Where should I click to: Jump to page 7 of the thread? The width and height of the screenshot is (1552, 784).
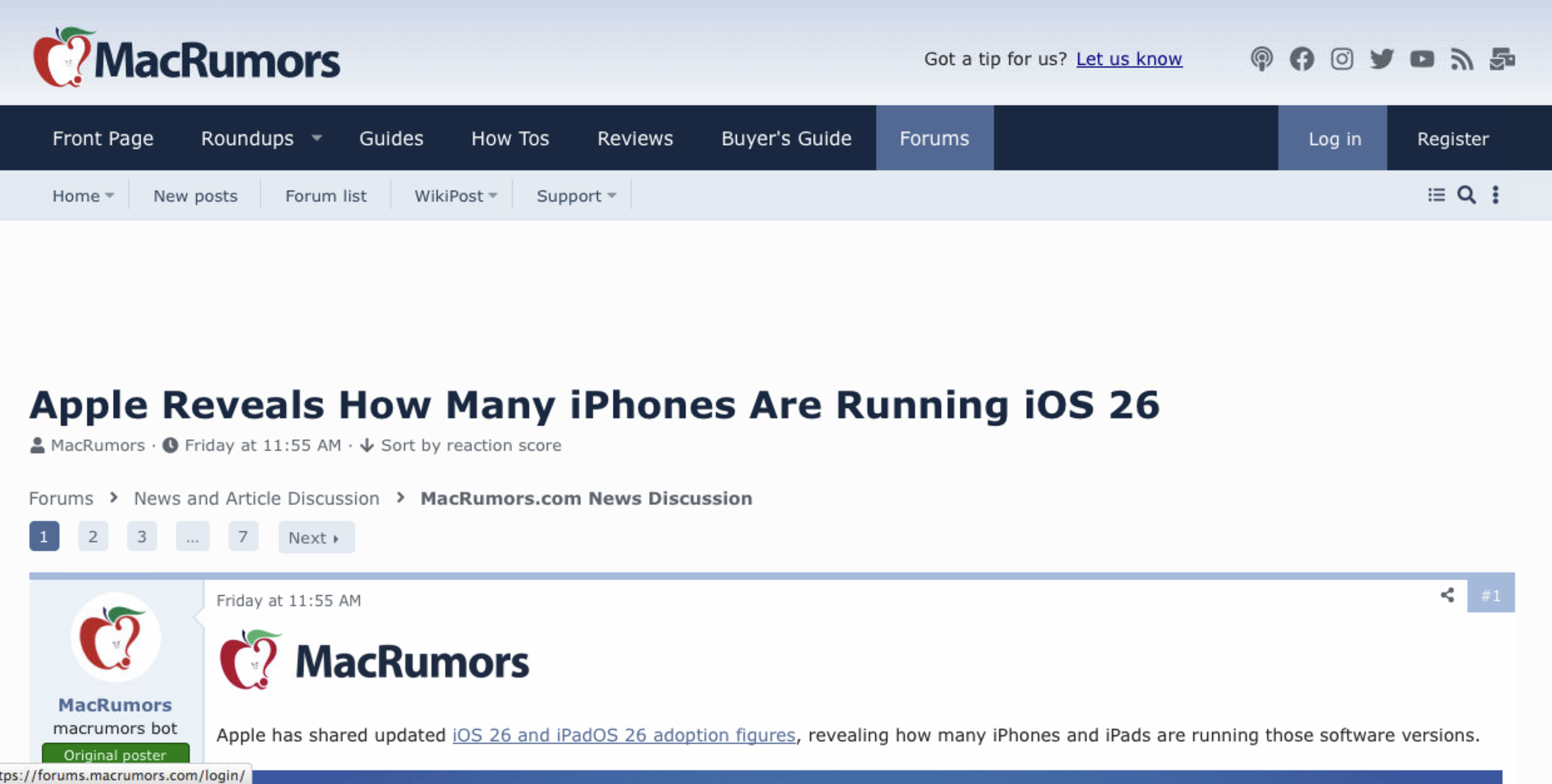[x=243, y=537]
